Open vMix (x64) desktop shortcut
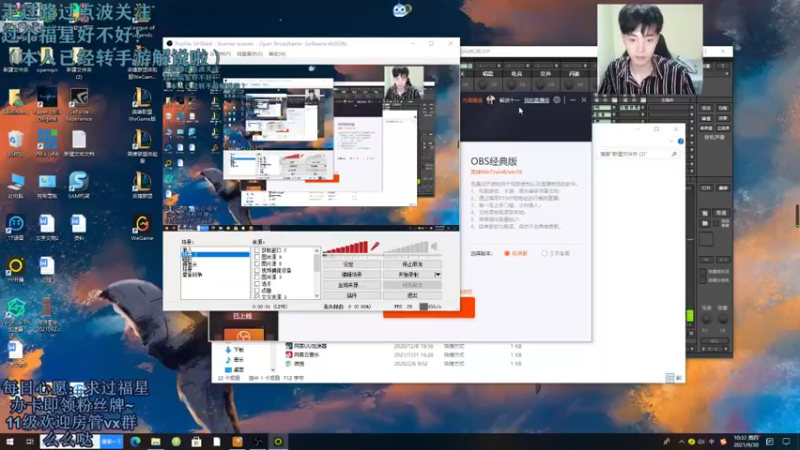 click(47, 143)
